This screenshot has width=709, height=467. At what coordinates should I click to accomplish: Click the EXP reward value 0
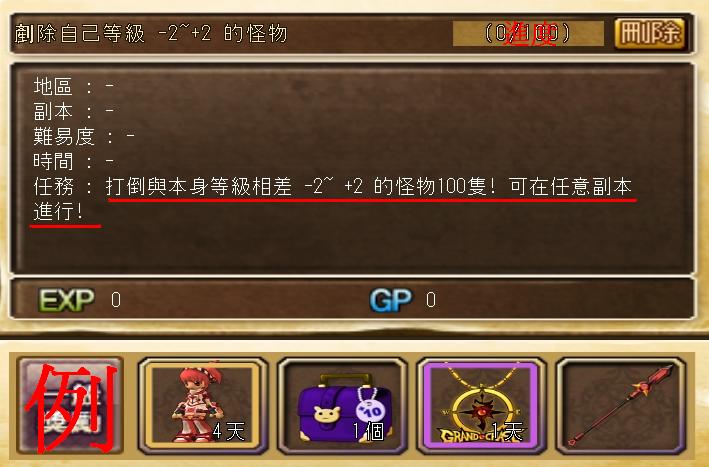116,300
